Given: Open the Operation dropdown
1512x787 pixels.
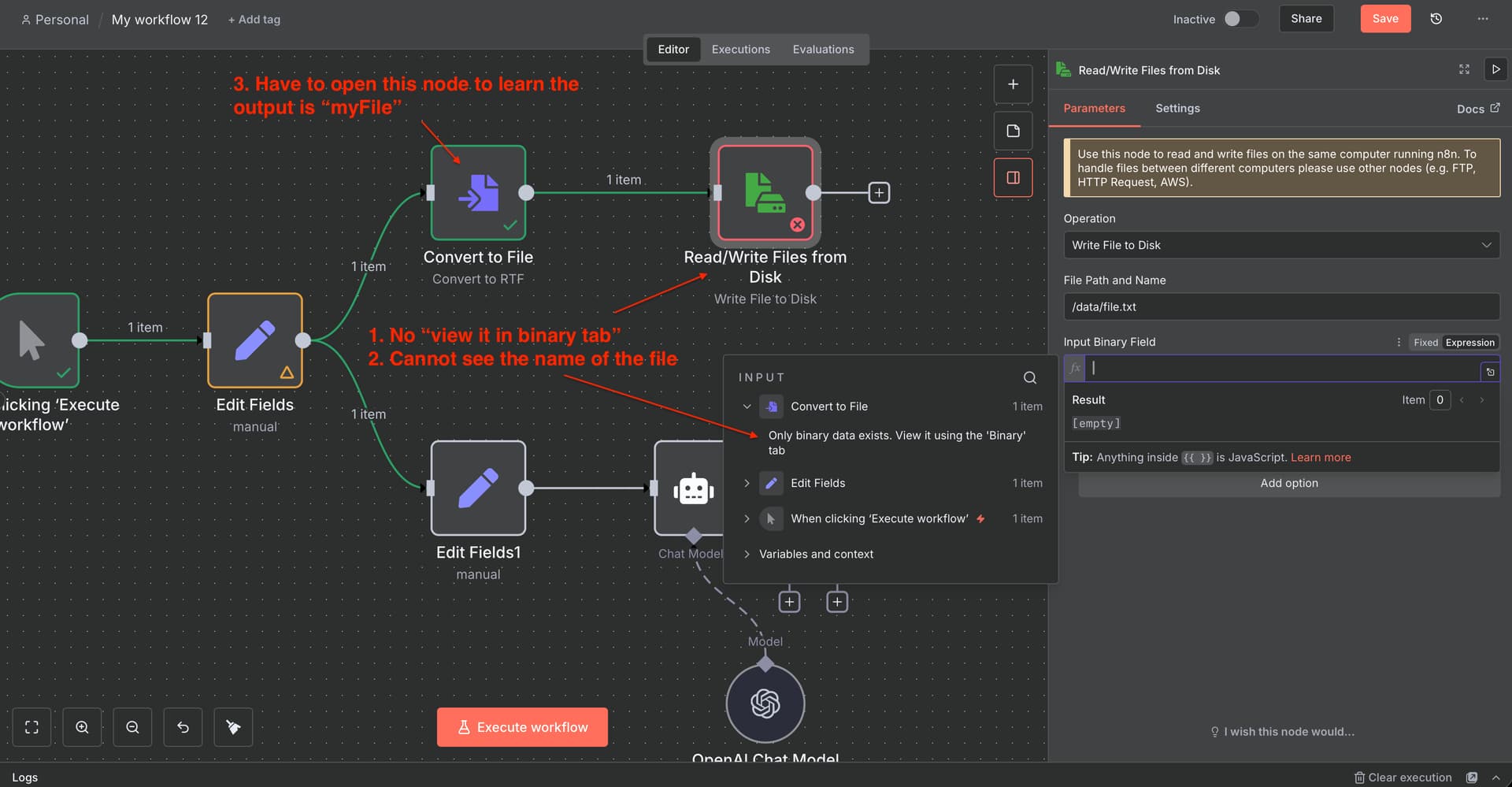Looking at the screenshot, I should click(x=1280, y=245).
